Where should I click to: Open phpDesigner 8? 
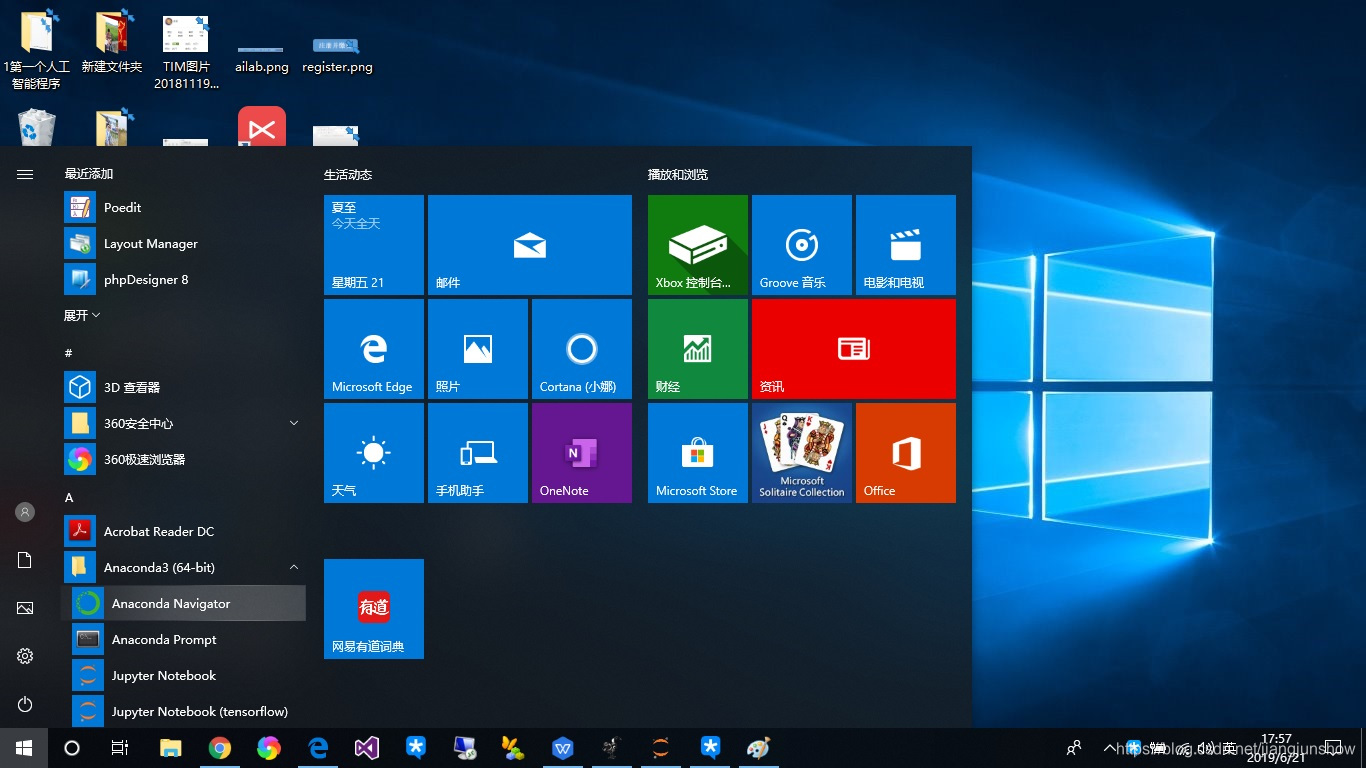(x=183, y=279)
